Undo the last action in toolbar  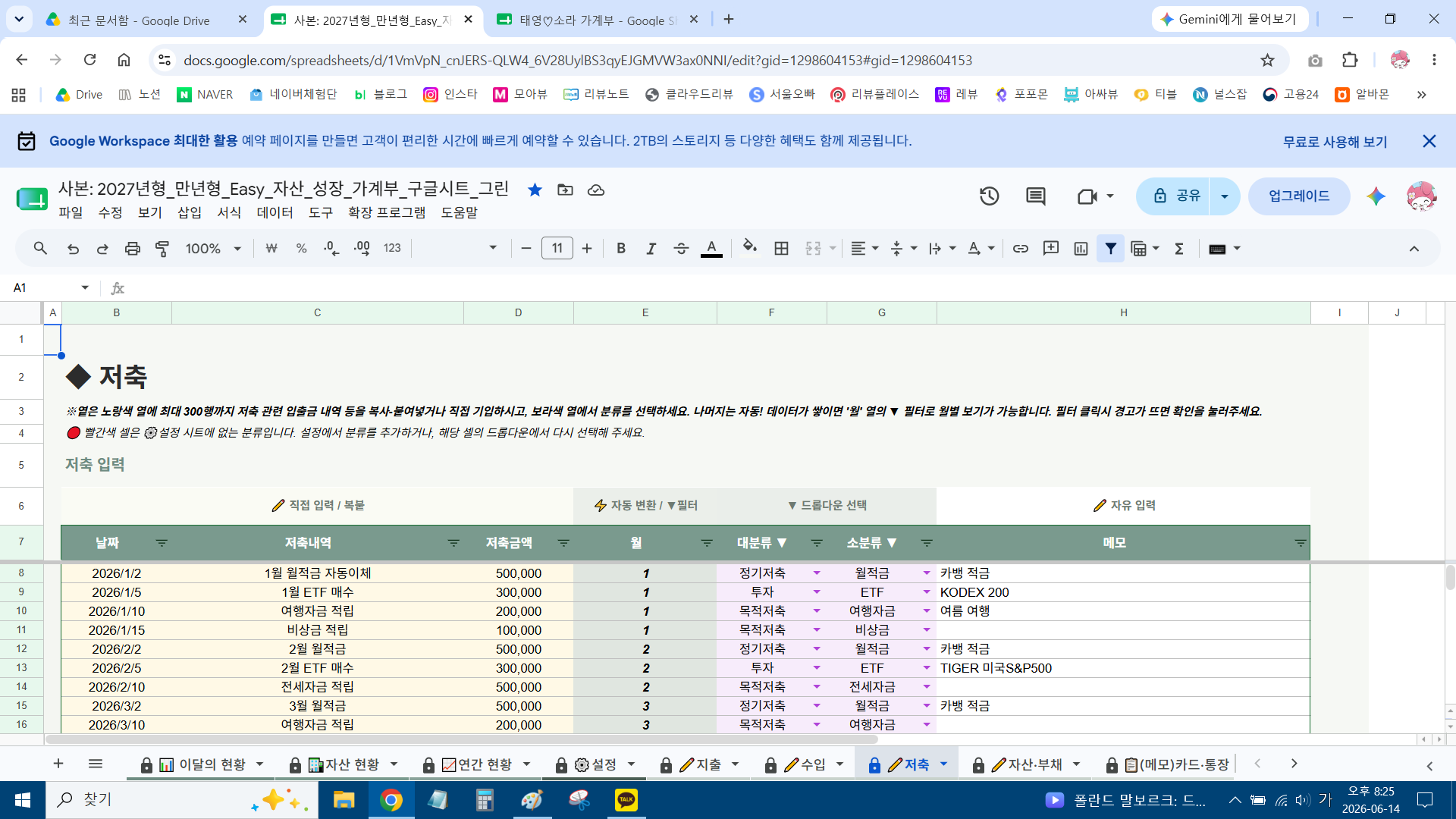[x=73, y=248]
